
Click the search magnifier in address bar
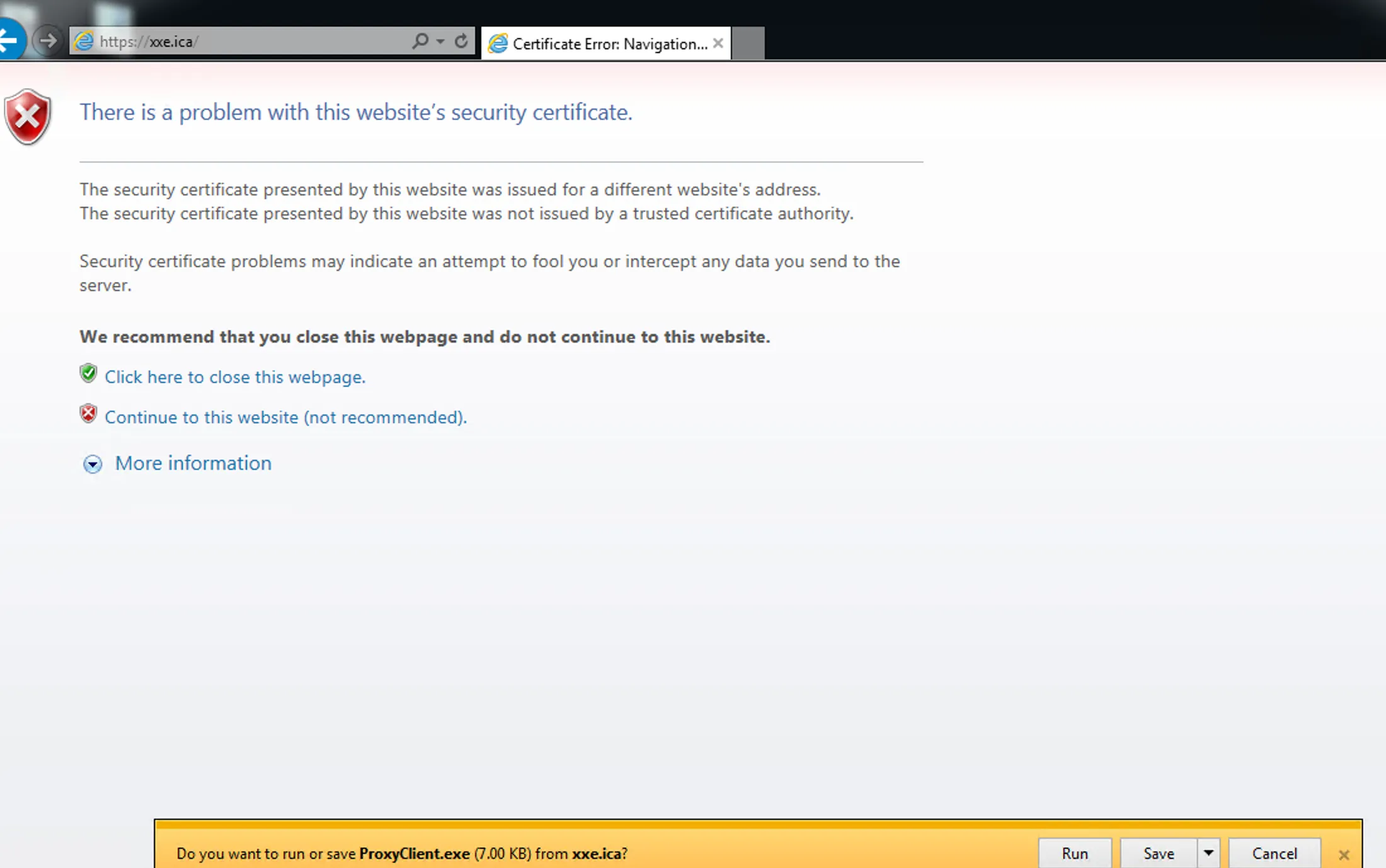pos(420,42)
